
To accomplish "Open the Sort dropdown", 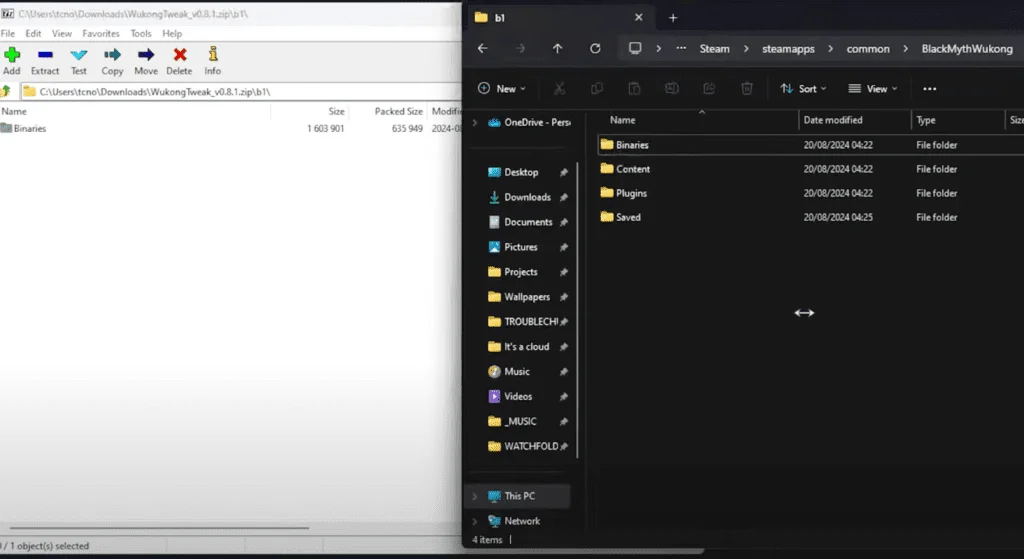I will 803,88.
